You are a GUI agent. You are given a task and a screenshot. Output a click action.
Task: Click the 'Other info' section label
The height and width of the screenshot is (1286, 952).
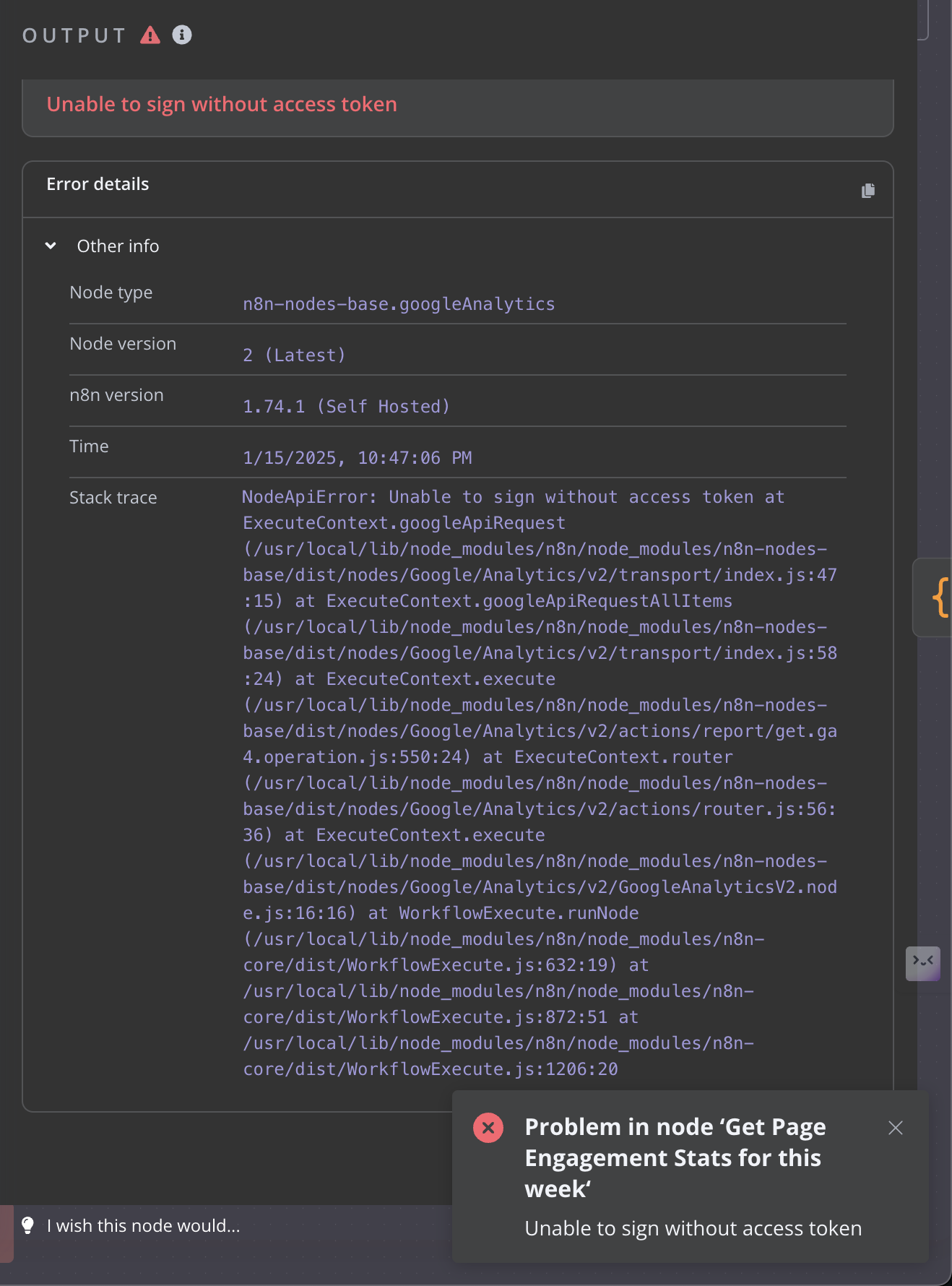(118, 246)
